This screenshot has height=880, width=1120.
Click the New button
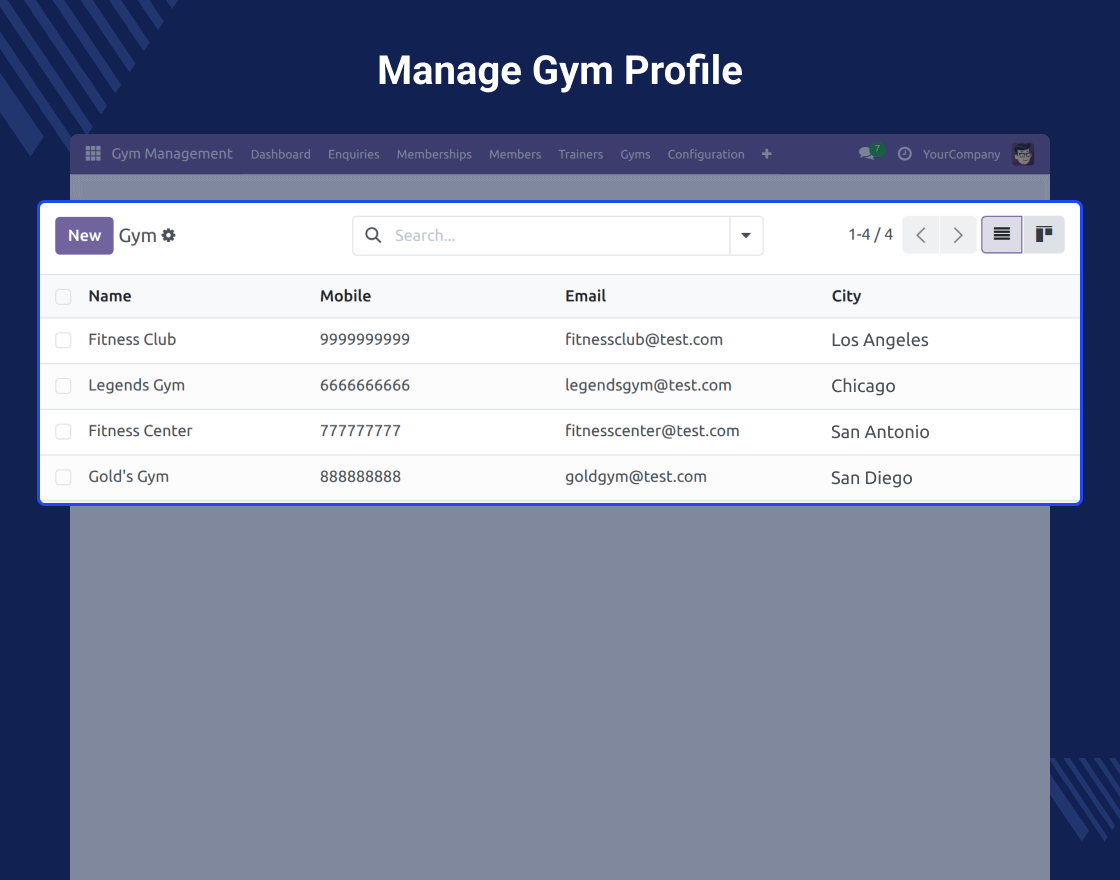coord(84,236)
